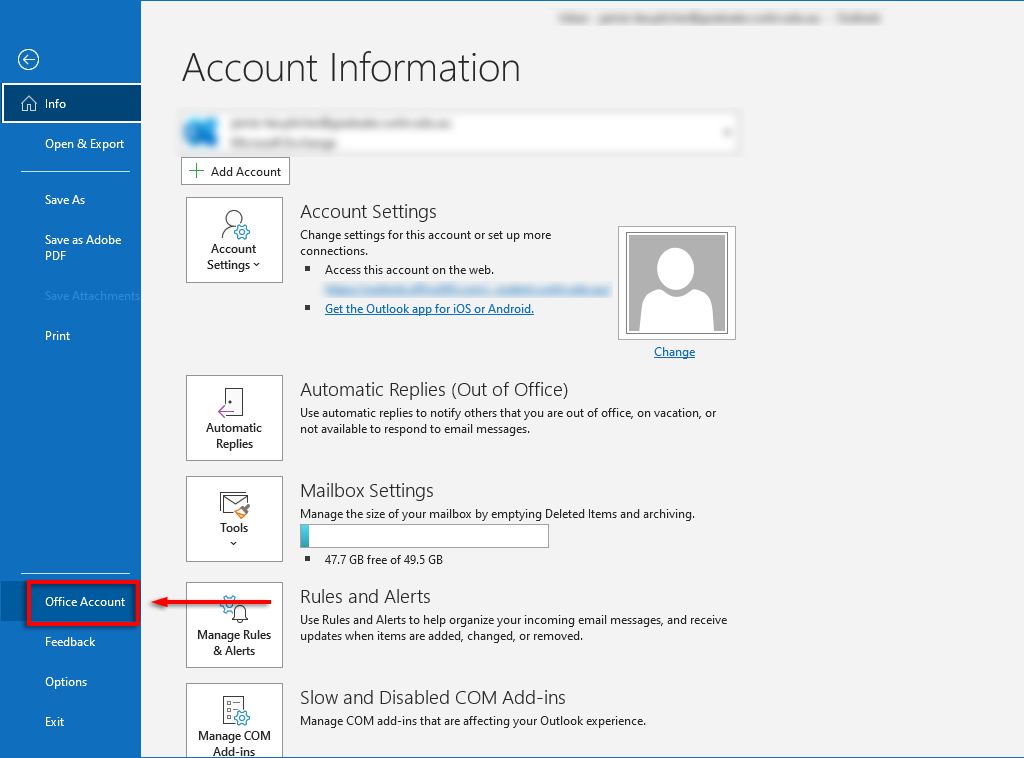Click the back arrow icon
This screenshot has width=1024, height=758.
click(29, 60)
